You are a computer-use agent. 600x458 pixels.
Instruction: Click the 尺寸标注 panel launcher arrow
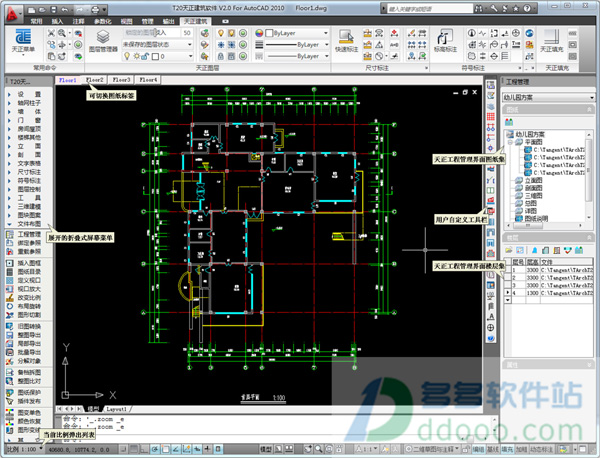[426, 68]
